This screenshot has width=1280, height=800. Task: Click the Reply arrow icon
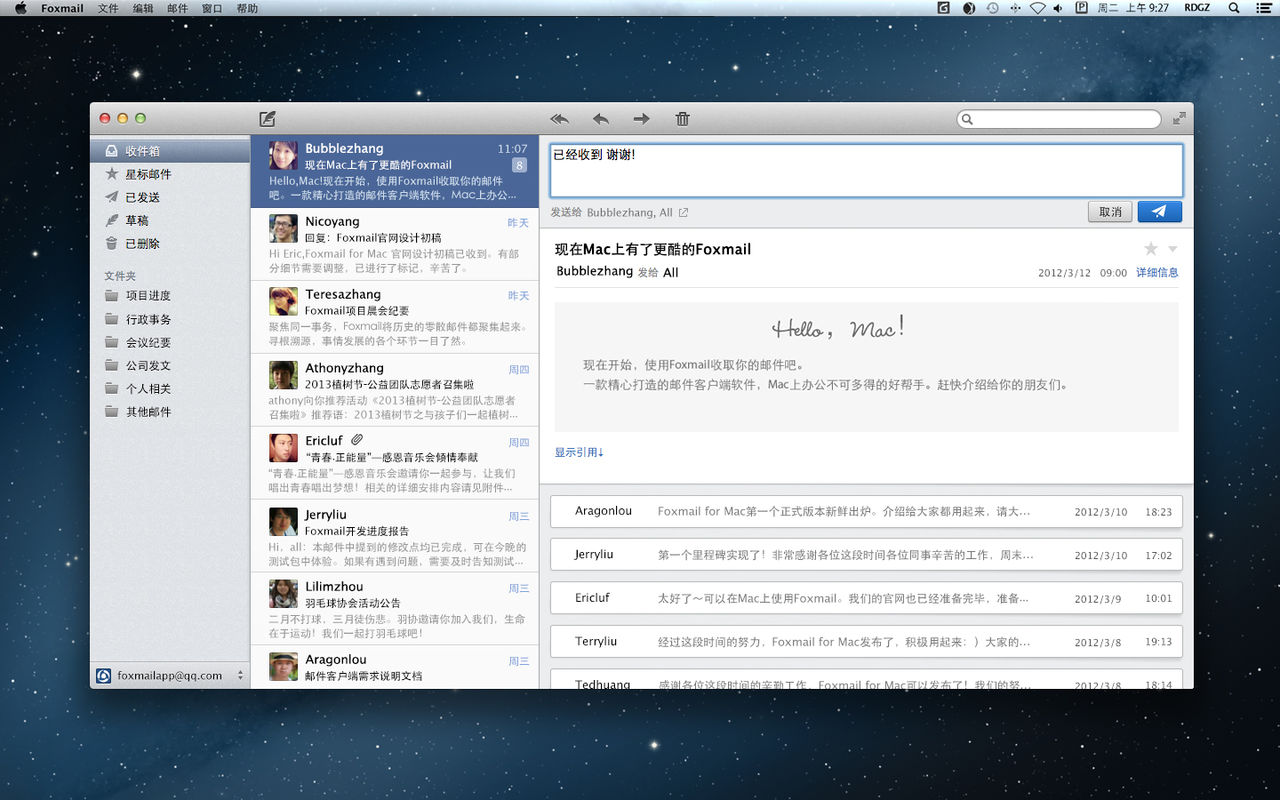point(601,119)
